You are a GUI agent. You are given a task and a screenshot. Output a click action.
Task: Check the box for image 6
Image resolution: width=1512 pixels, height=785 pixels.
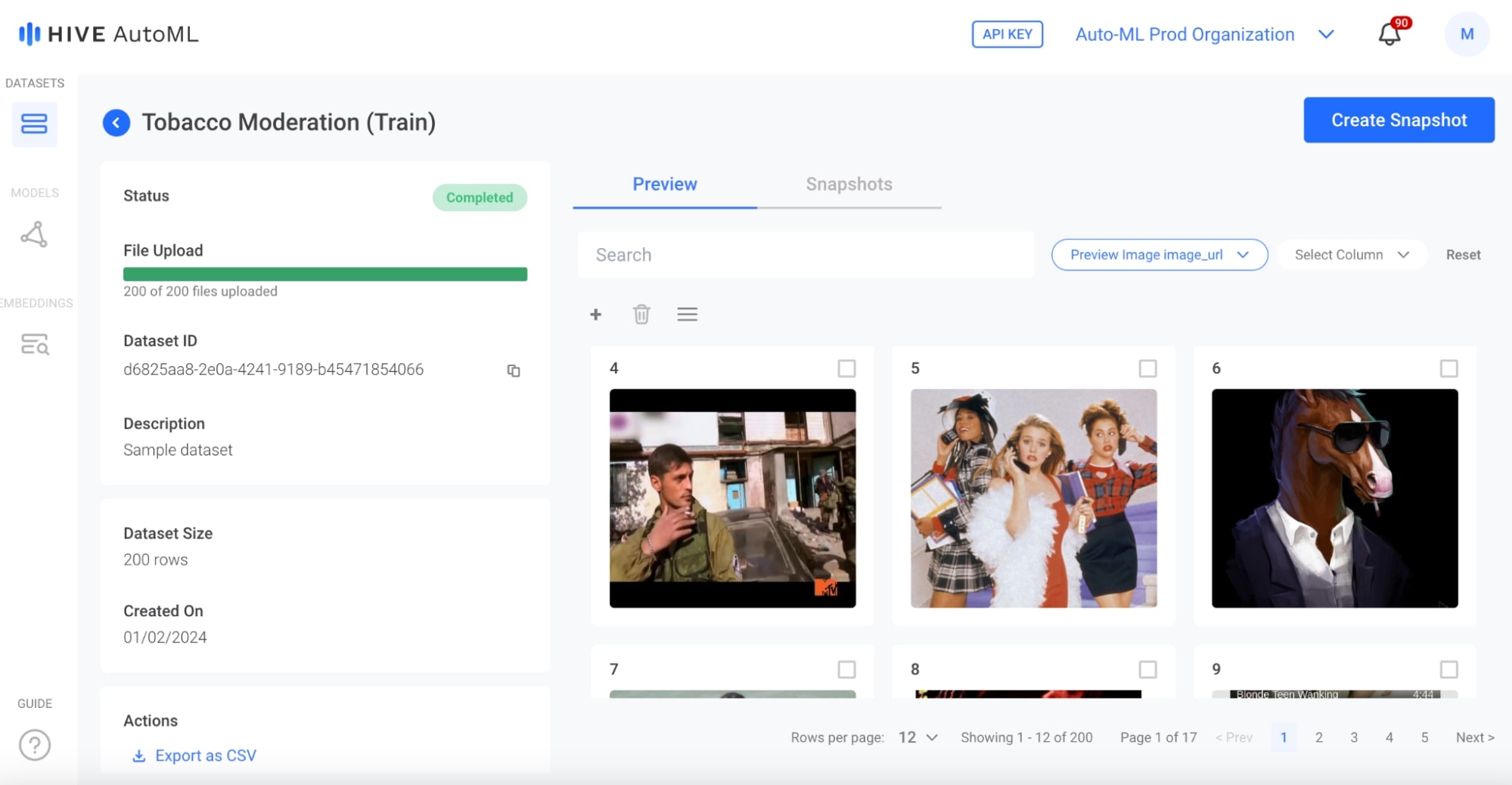click(x=1448, y=368)
